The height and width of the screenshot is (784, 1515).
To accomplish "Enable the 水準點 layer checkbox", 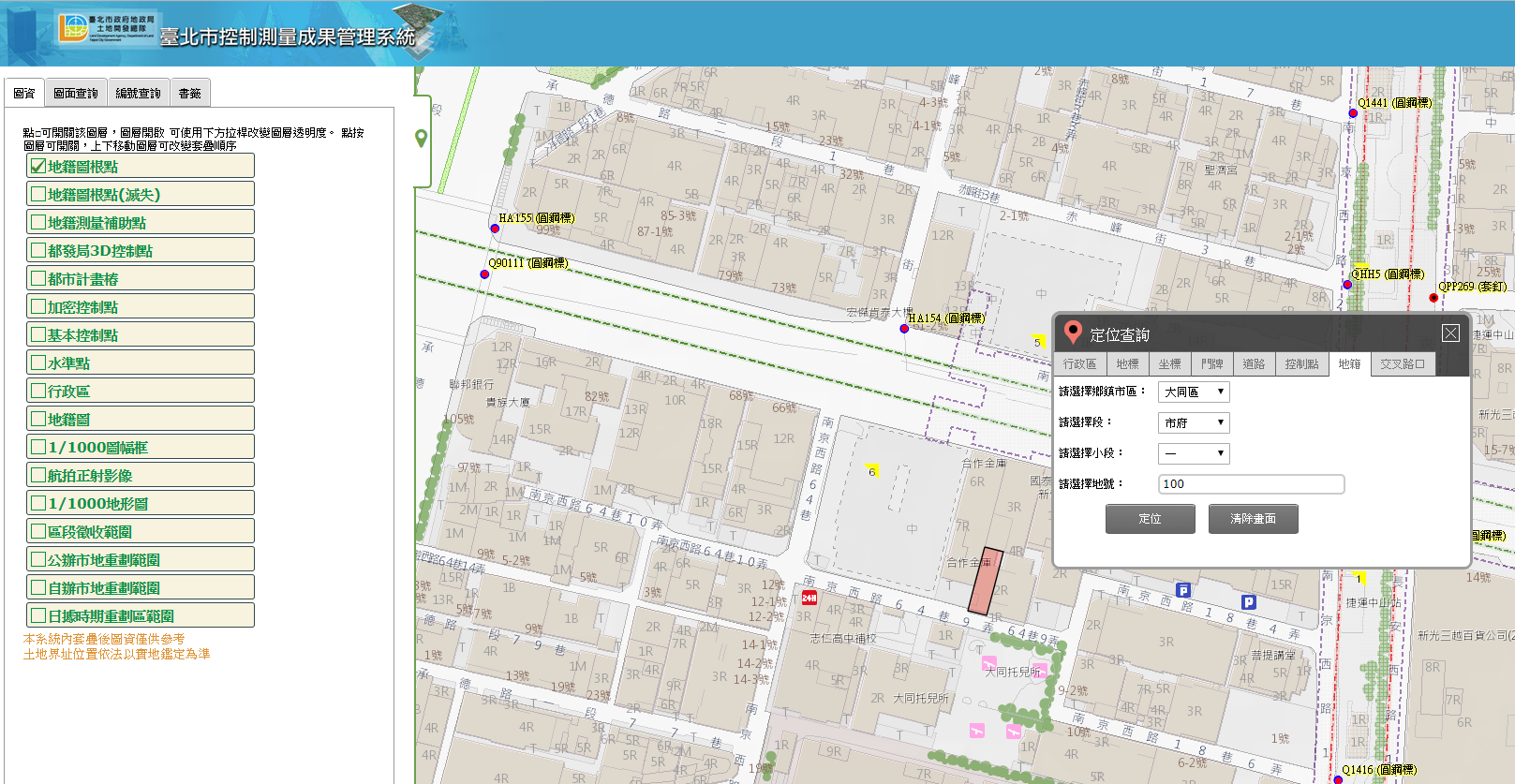I will pyautogui.click(x=38, y=363).
